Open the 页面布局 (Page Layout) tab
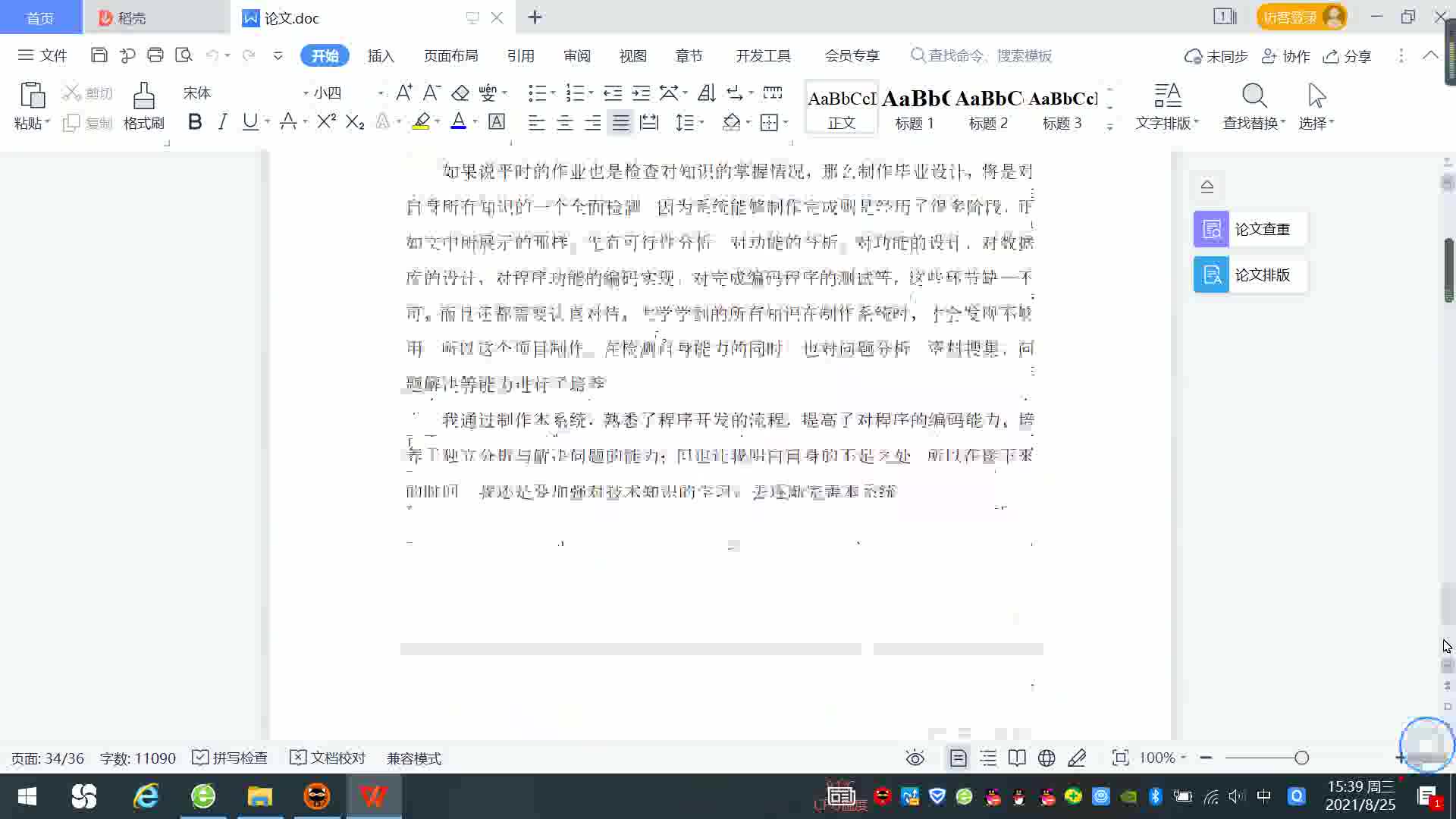Viewport: 1456px width, 819px height. (450, 55)
